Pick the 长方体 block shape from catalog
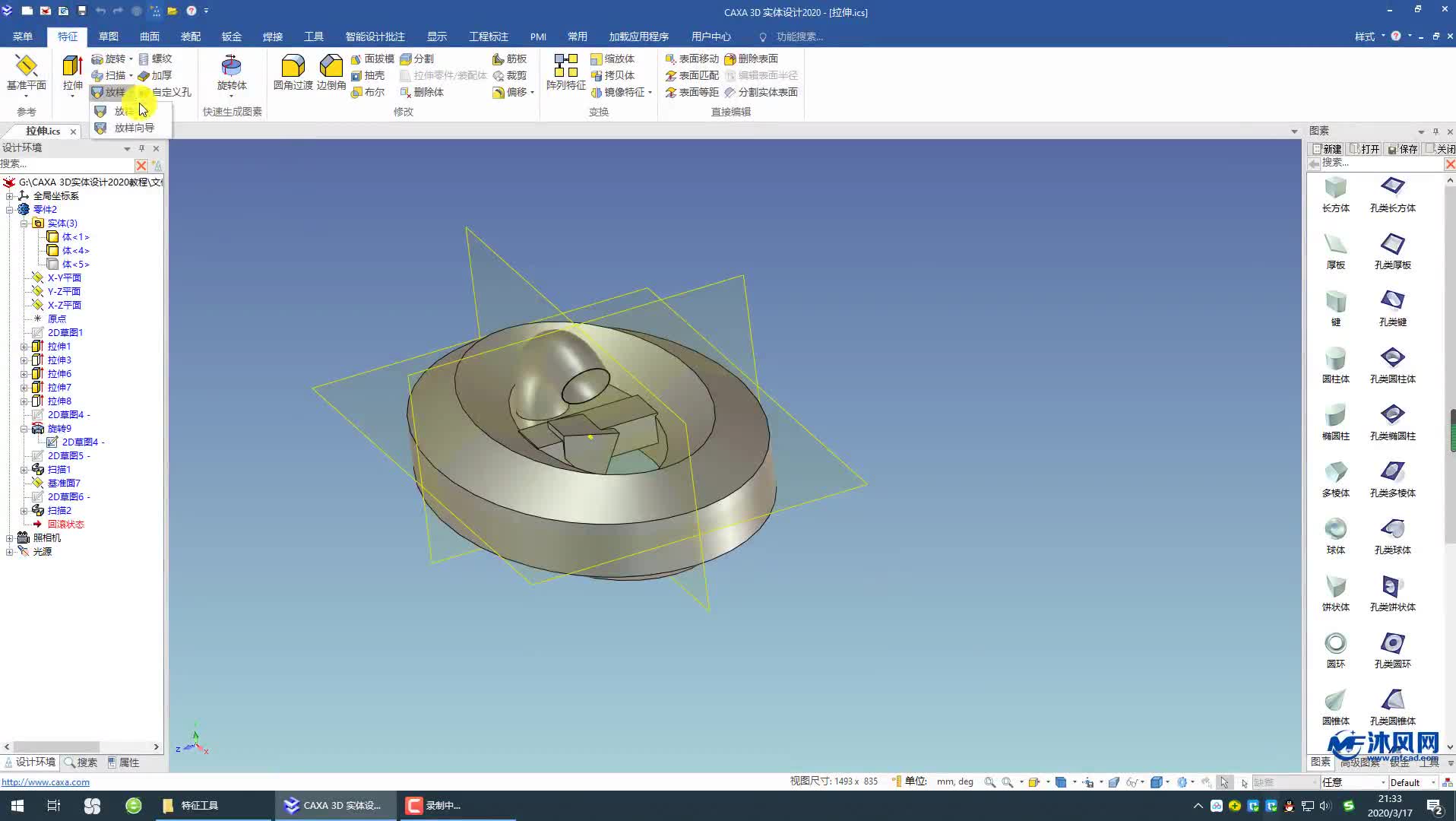The image size is (1456, 821). click(1335, 195)
